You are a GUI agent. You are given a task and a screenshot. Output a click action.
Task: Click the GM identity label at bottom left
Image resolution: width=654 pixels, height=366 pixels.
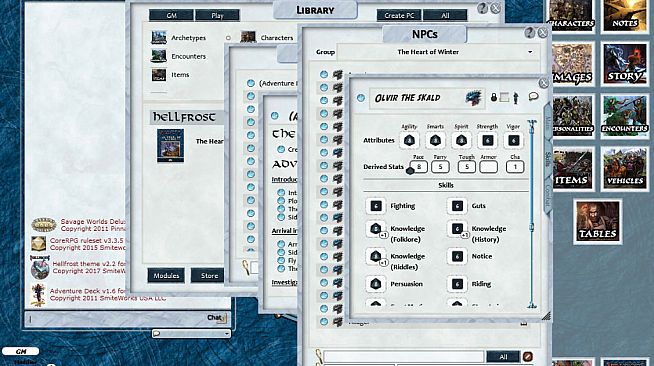(x=20, y=351)
